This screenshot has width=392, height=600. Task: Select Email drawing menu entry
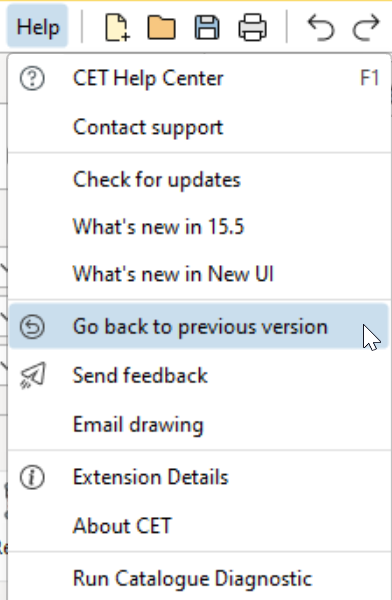(x=199, y=424)
